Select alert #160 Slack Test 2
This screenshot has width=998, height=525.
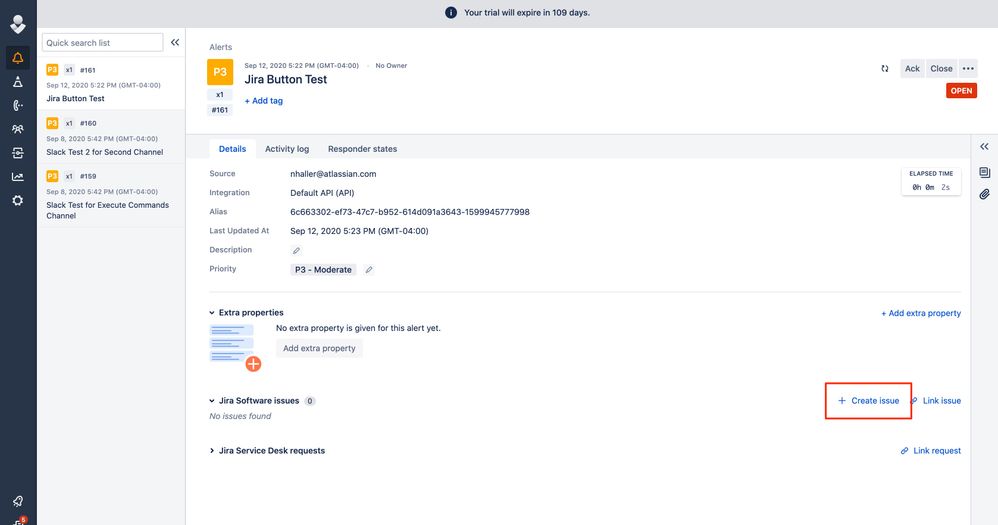[111, 137]
